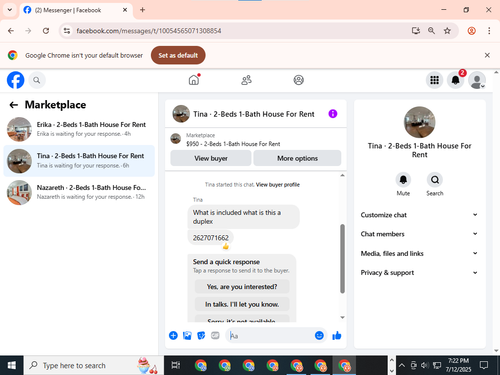Screen dimensions: 500x375
Task: Expand the Customize chat section
Action: (419, 215)
